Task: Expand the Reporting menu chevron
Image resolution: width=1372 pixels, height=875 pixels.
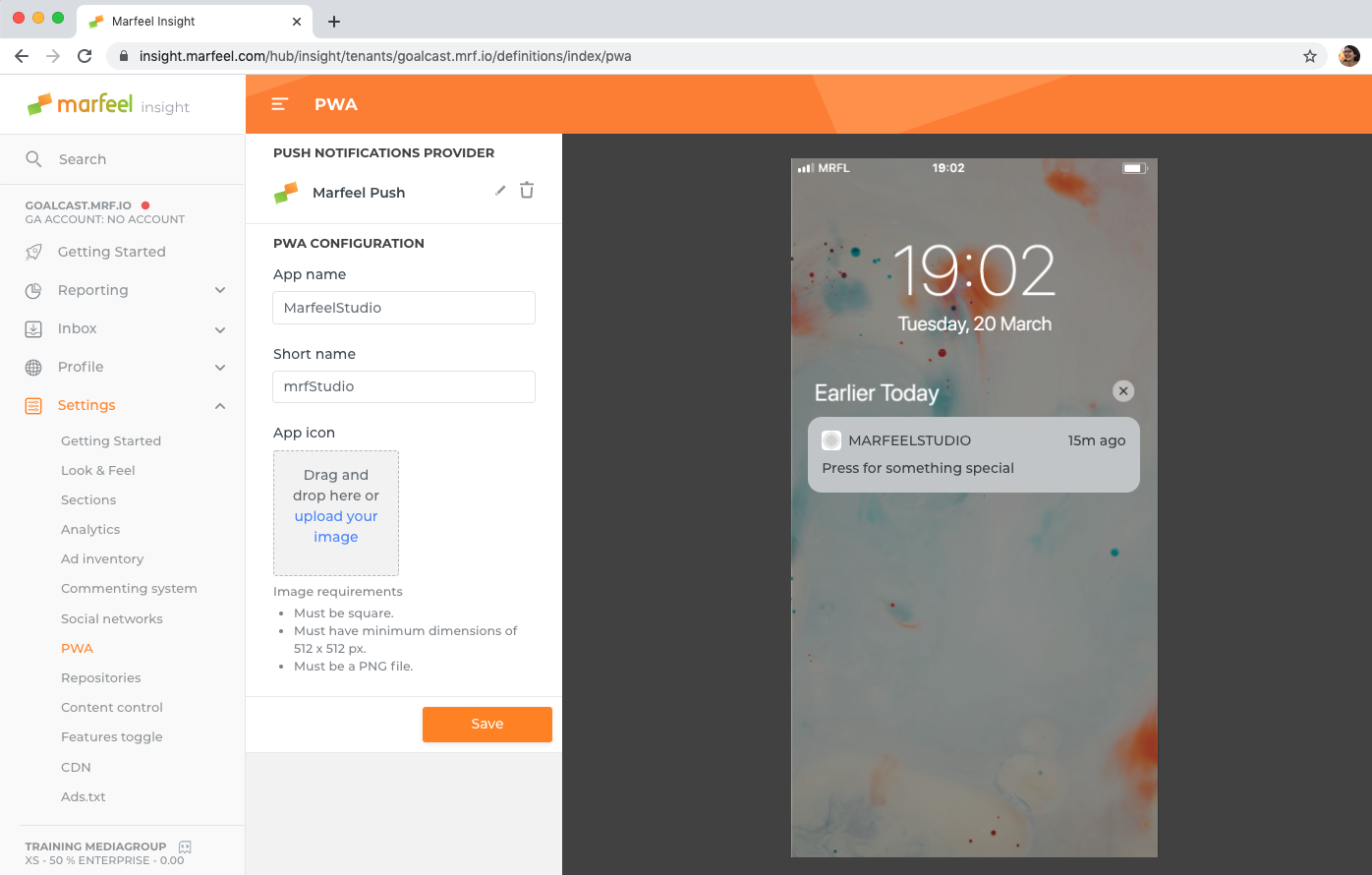Action: tap(220, 290)
